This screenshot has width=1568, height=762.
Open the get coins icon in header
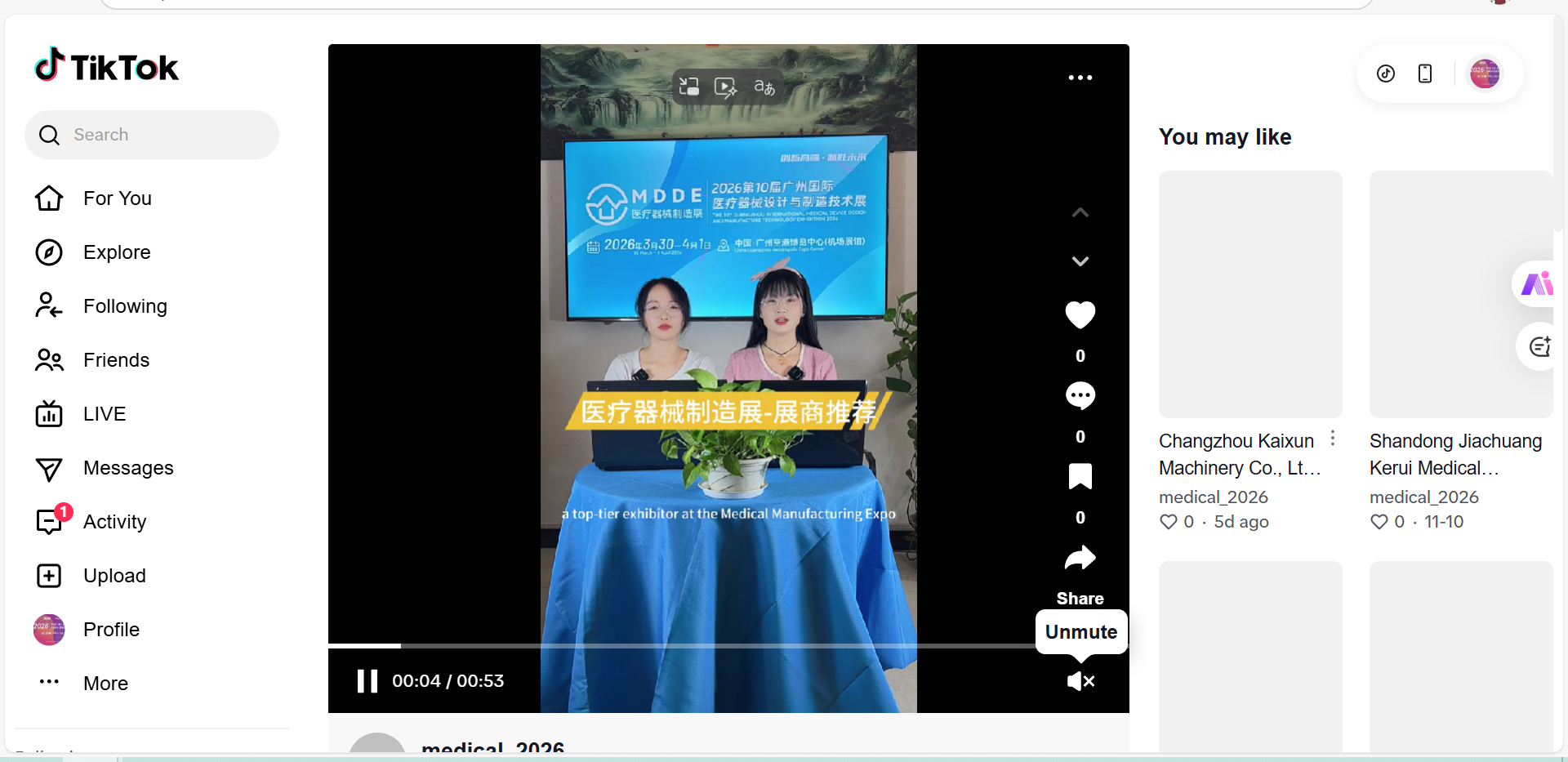[1386, 74]
